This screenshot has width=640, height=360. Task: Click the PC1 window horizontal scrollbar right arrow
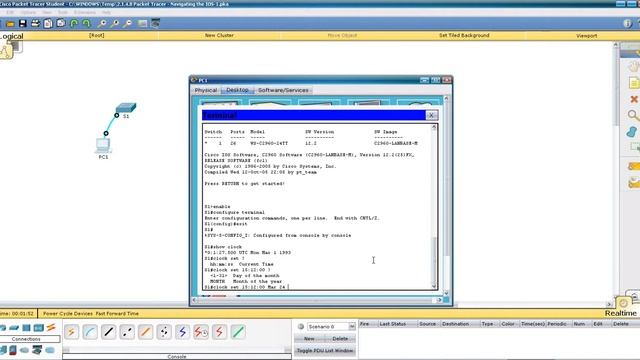(440, 300)
